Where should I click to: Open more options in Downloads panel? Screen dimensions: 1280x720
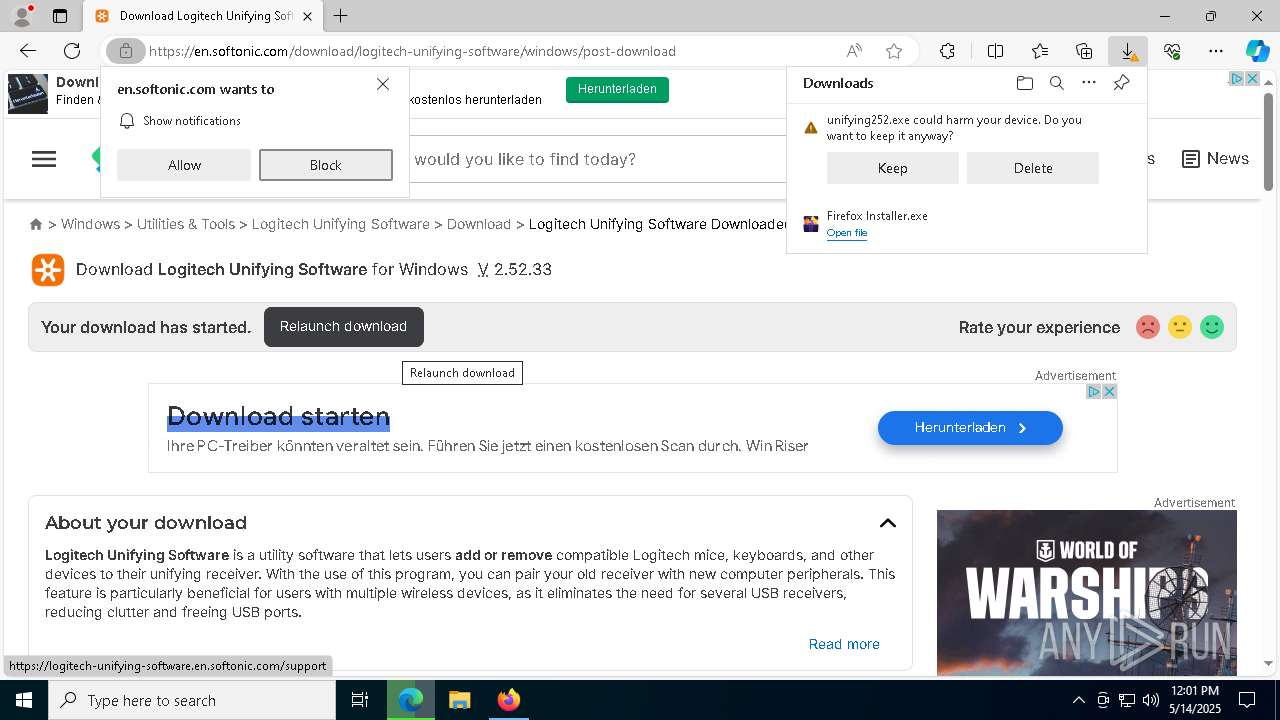1089,83
